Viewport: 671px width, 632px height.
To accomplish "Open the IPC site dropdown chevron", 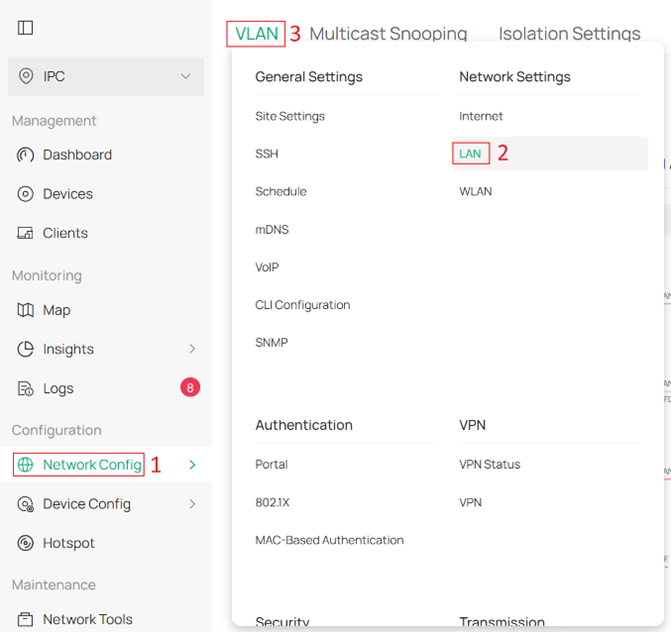I will click(185, 76).
